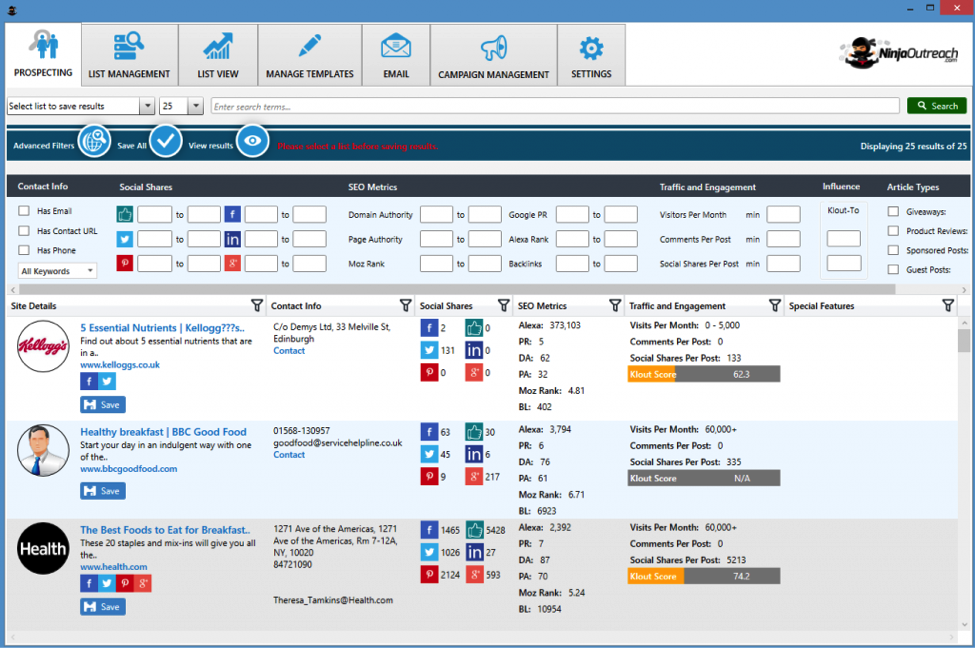Save the Kellogg's result
The height and width of the screenshot is (648, 975).
[x=103, y=405]
